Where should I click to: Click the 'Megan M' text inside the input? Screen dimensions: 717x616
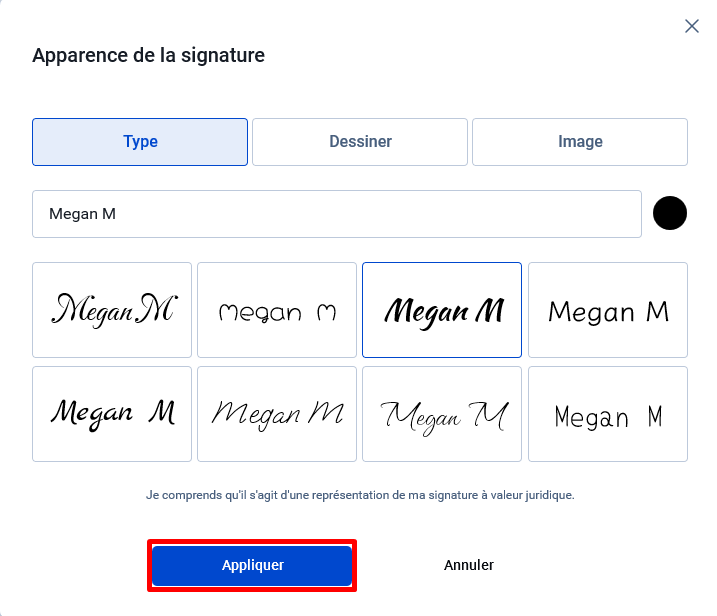tap(82, 214)
